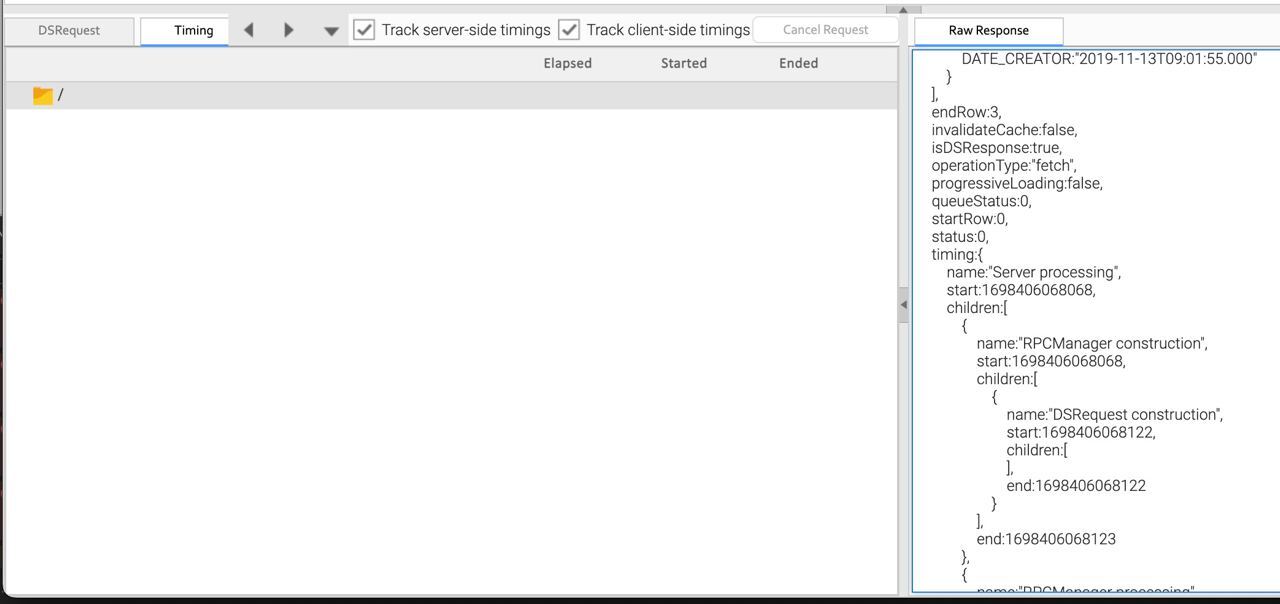Click the tab scroll right arrow
Viewport: 1280px width, 604px height.
(289, 30)
